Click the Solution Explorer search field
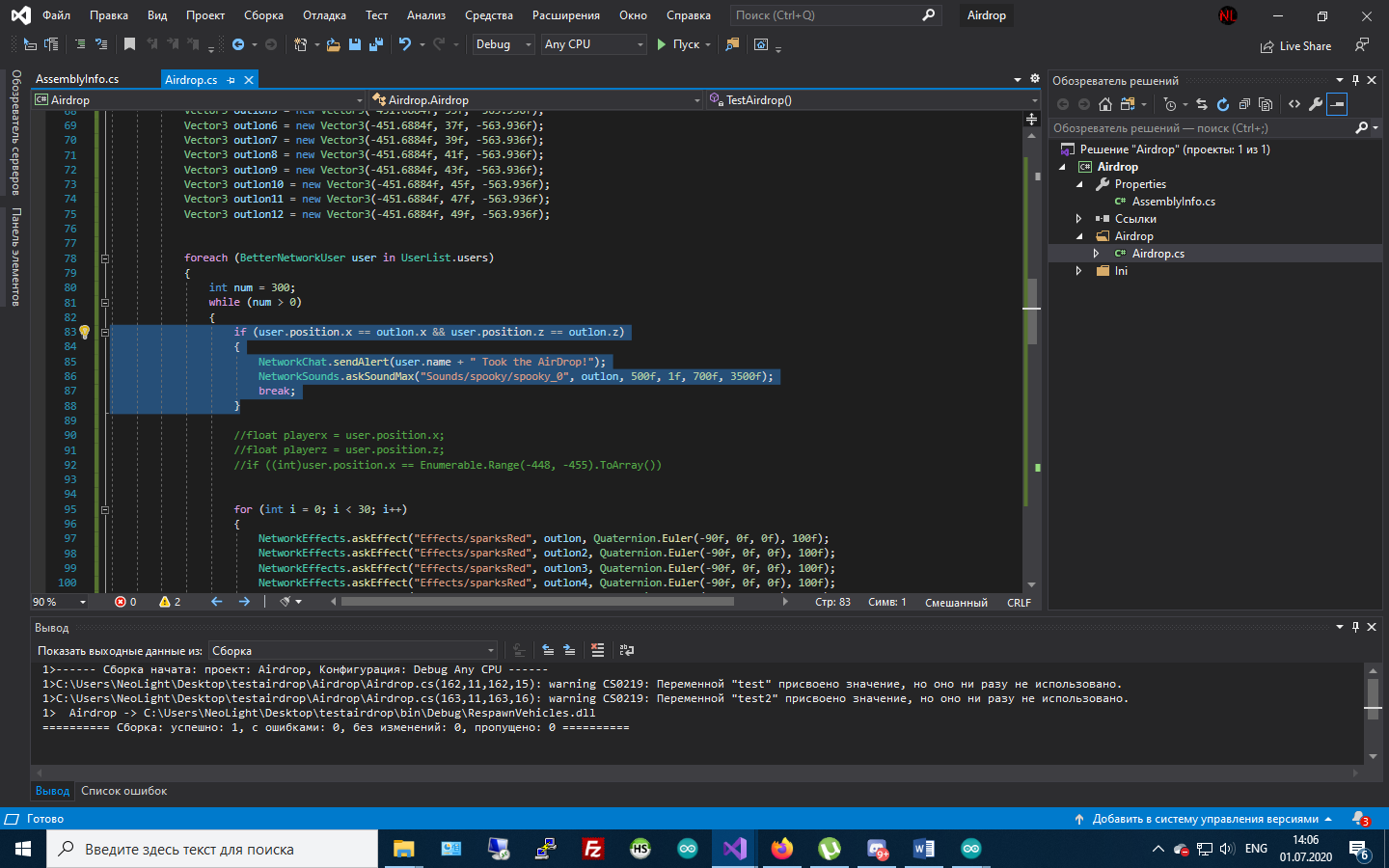The image size is (1389, 868). [x=1215, y=127]
